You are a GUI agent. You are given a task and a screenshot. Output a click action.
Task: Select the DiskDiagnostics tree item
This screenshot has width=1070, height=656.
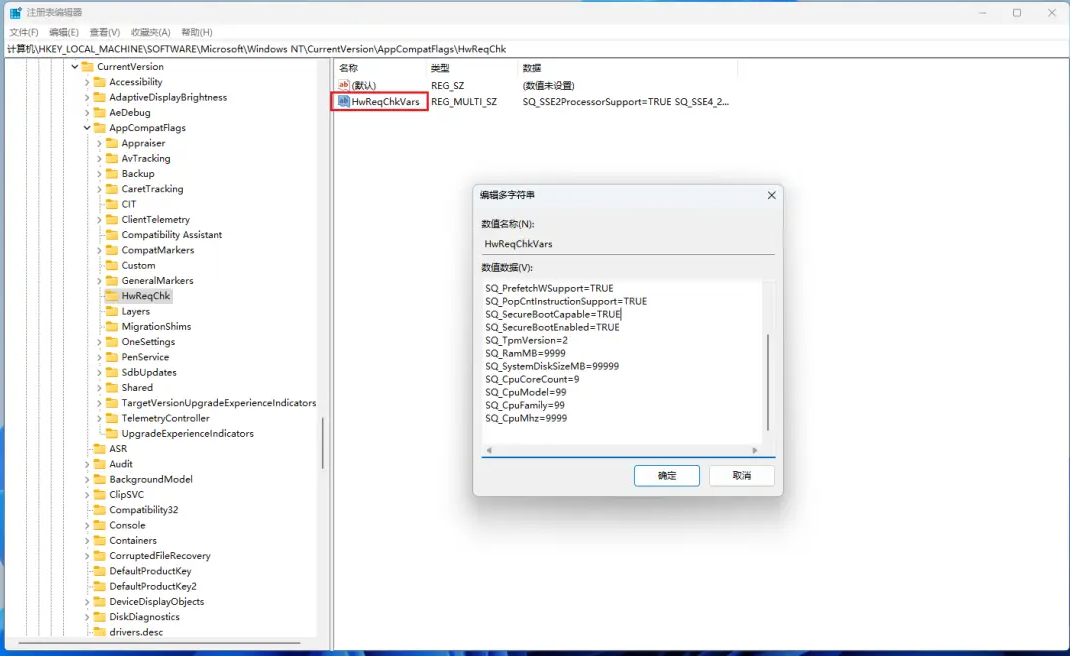click(x=144, y=617)
